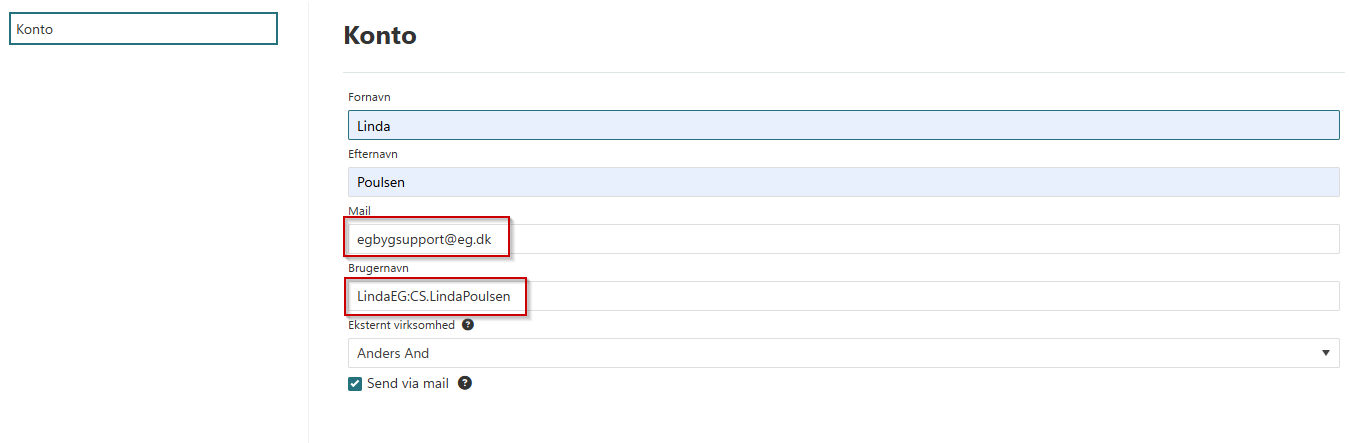This screenshot has height=443, width=1349.
Task: Click the Konto page heading
Action: (x=380, y=36)
